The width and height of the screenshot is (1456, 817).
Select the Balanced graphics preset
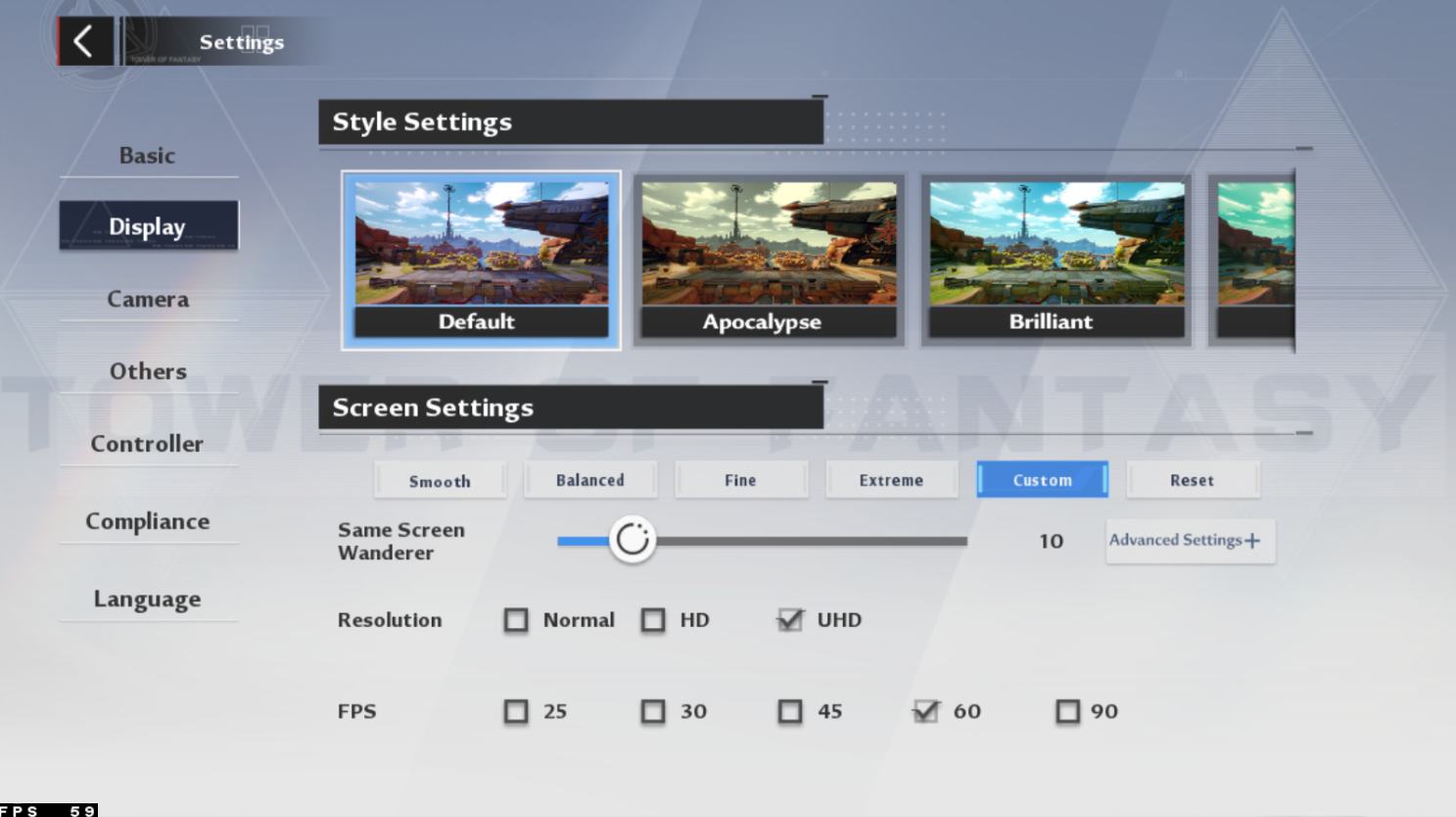tap(590, 480)
